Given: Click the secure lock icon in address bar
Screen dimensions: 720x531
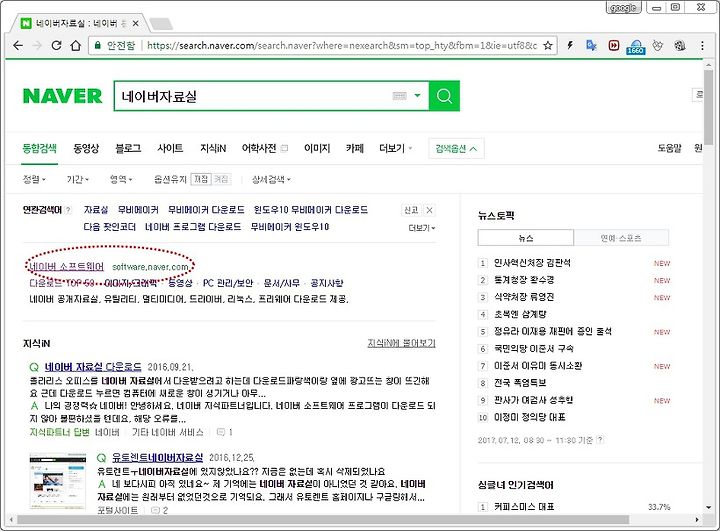Looking at the screenshot, I should pyautogui.click(x=97, y=45).
